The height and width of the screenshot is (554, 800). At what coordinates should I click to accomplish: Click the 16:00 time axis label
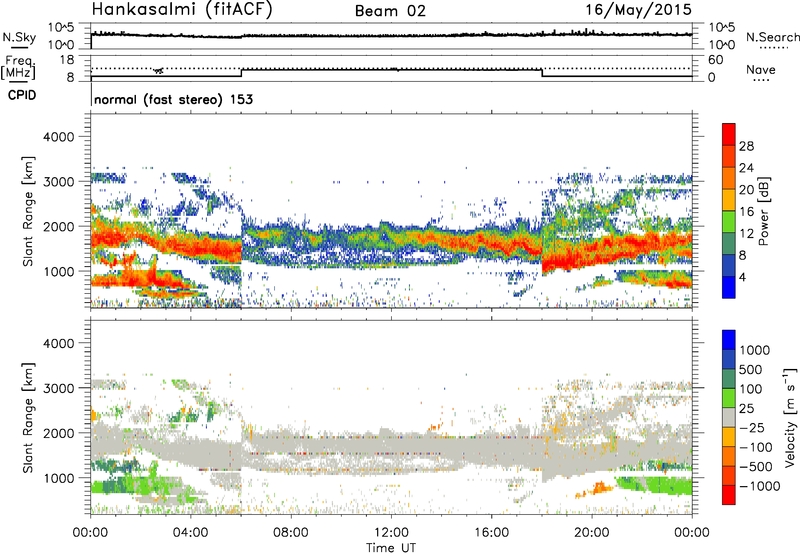tap(491, 533)
